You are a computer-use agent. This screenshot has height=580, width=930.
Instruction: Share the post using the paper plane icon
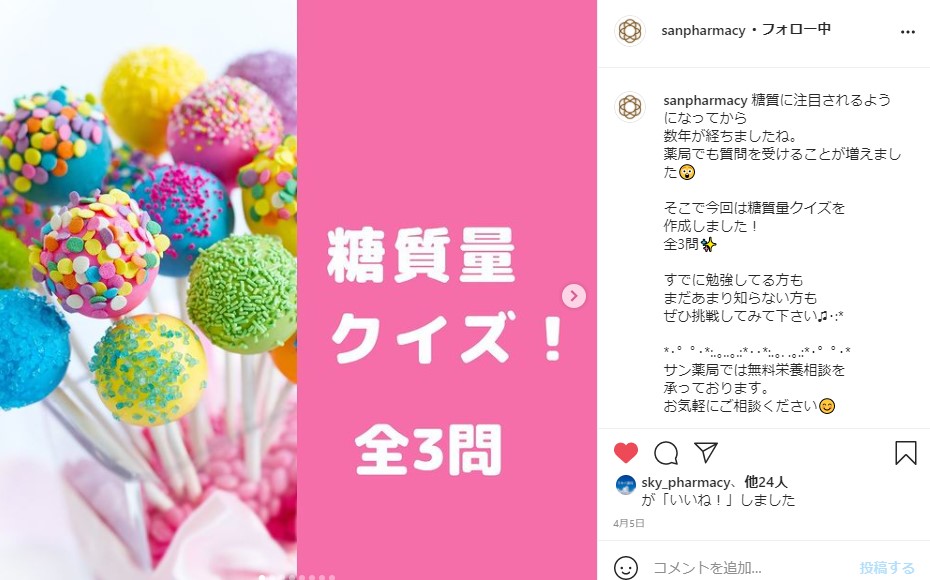pyautogui.click(x=706, y=452)
